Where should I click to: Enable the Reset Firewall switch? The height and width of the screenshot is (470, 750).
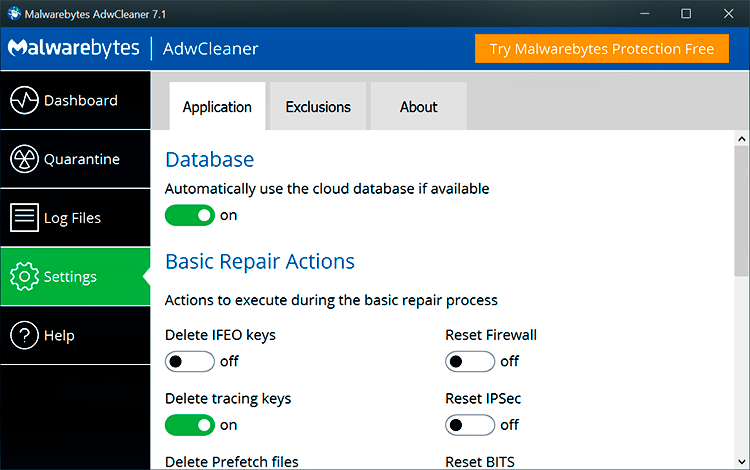tap(470, 361)
